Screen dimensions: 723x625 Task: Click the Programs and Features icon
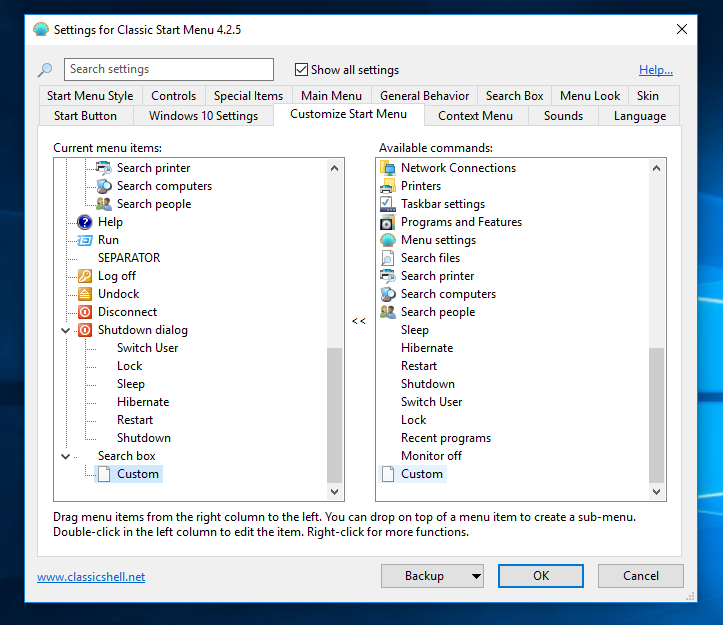(388, 222)
